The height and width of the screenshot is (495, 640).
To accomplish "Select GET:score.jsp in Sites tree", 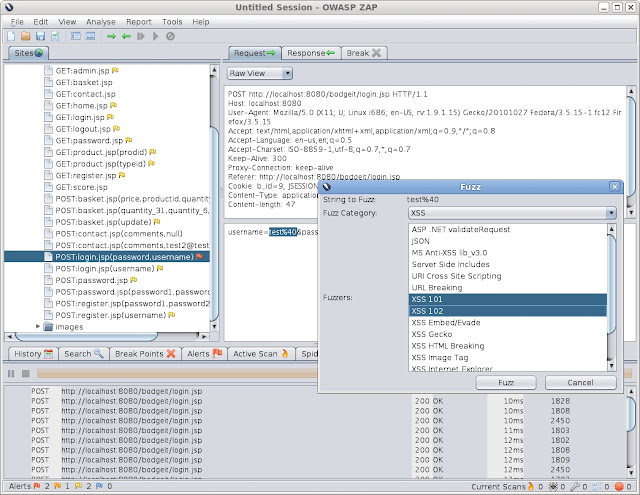I will point(81,187).
